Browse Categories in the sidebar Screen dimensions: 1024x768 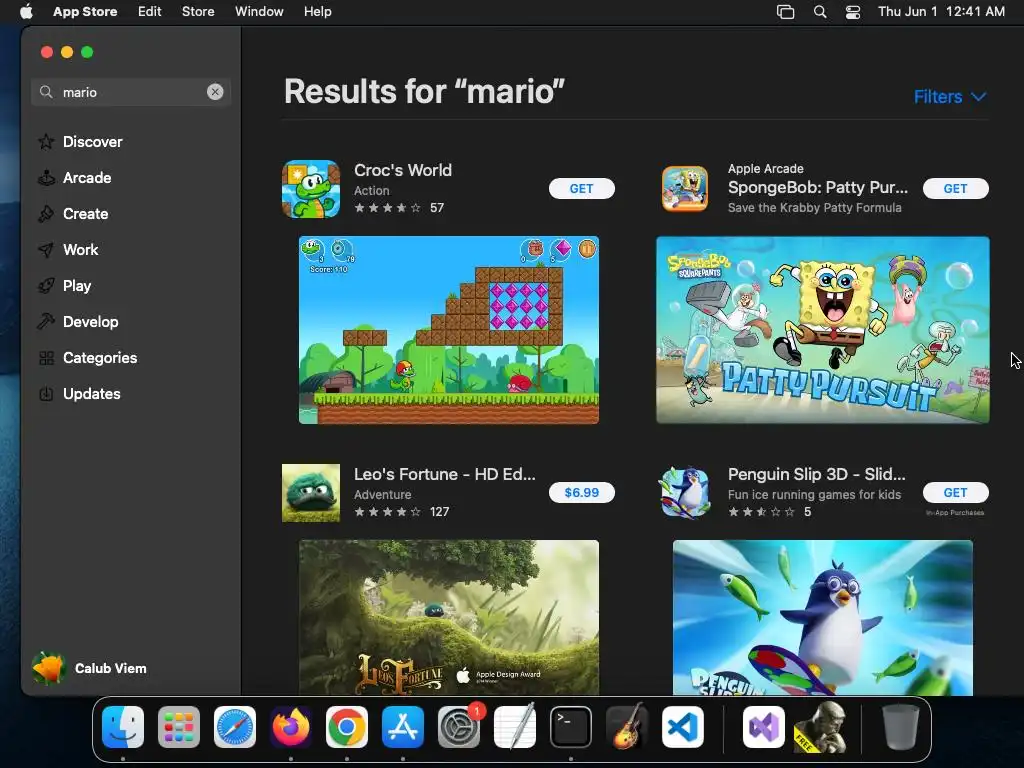pyautogui.click(x=88, y=358)
